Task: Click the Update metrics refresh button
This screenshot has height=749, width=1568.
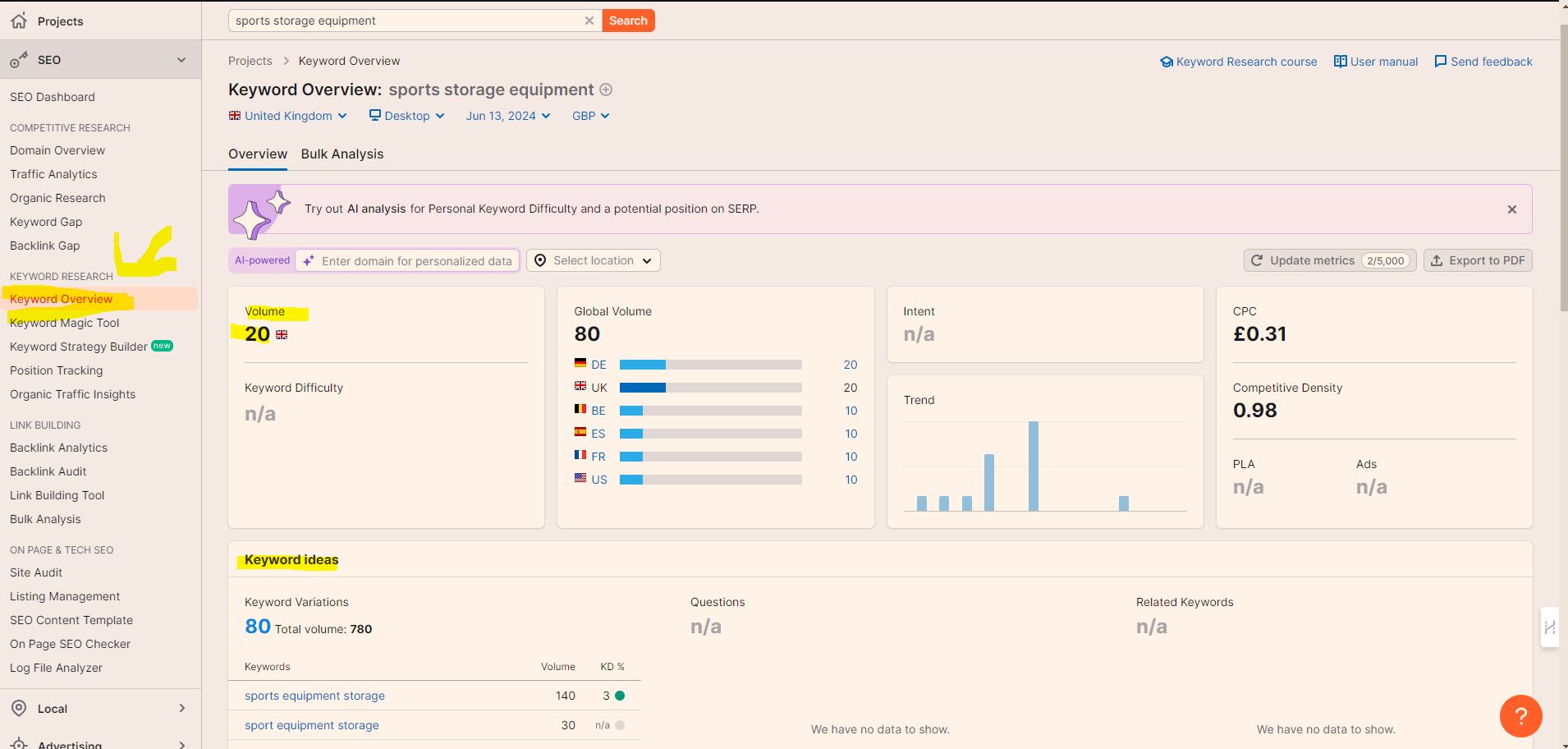Action: (1329, 260)
